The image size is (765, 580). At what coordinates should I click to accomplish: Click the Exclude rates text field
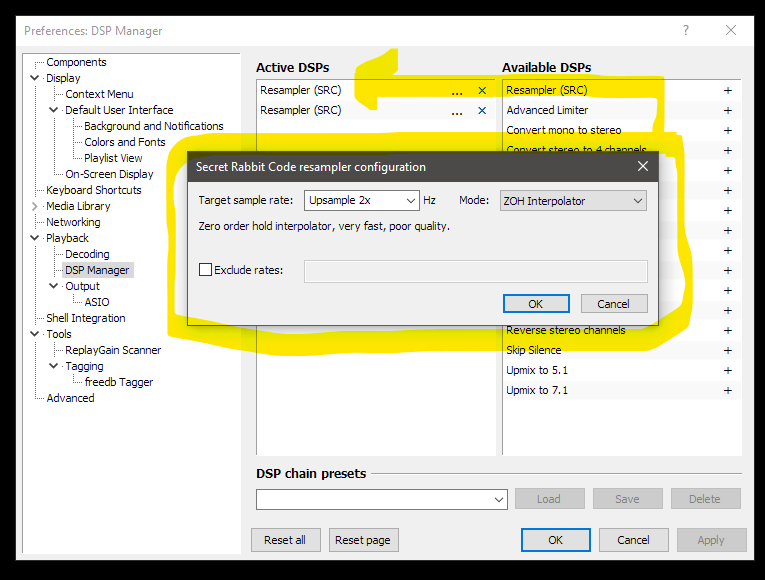tap(476, 271)
